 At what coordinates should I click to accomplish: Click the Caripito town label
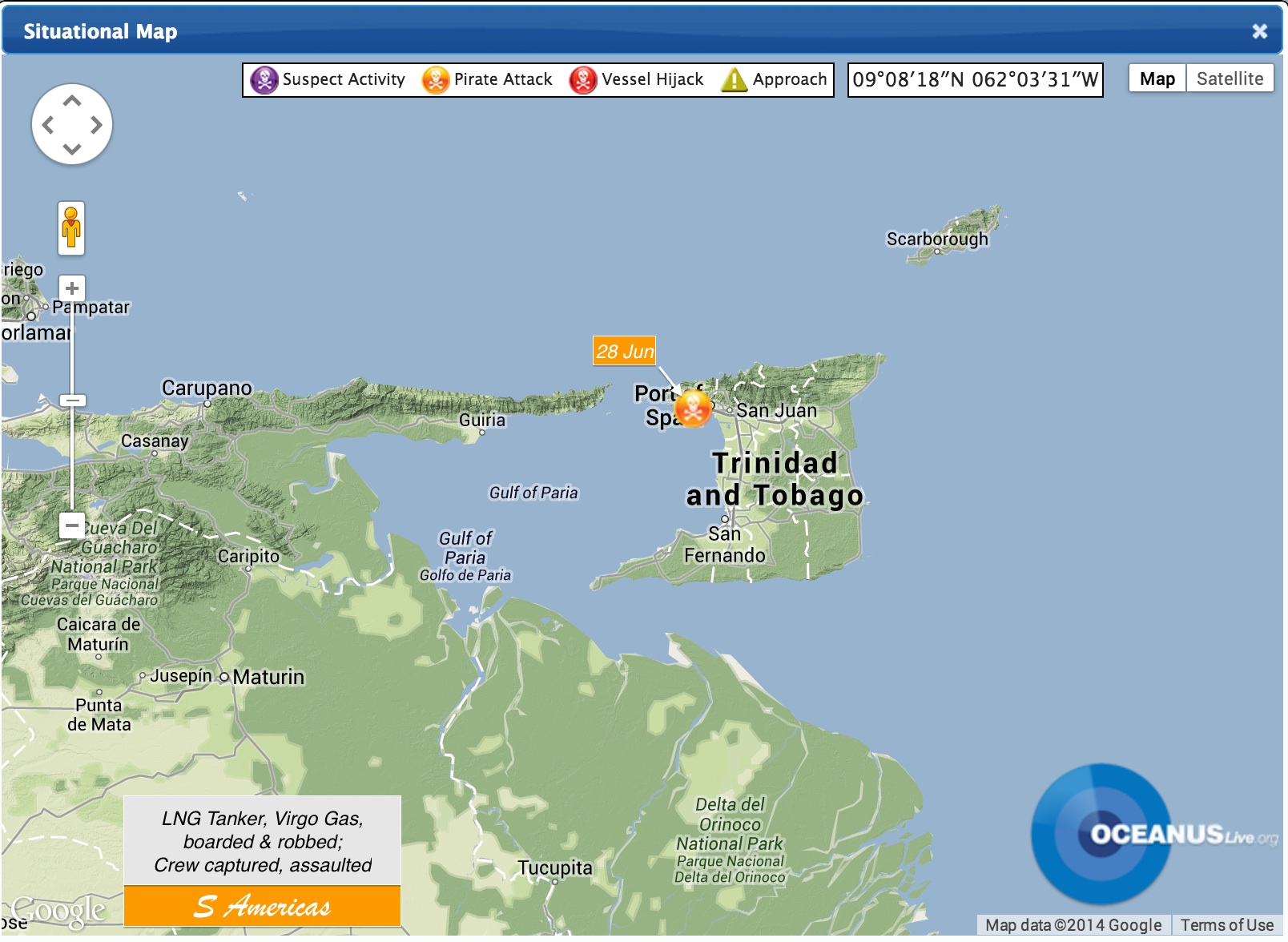pos(248,556)
